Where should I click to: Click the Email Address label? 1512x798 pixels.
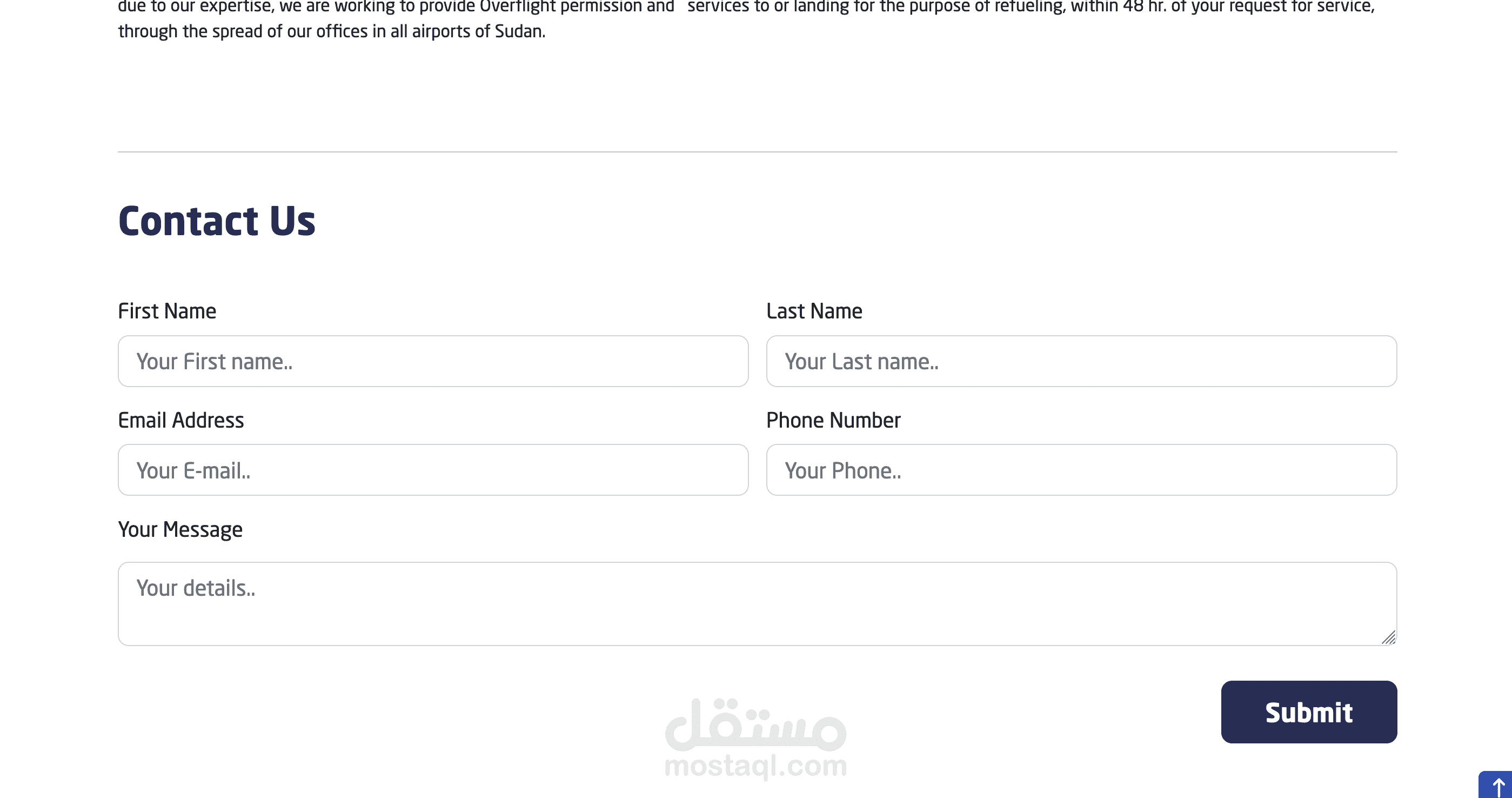181,420
